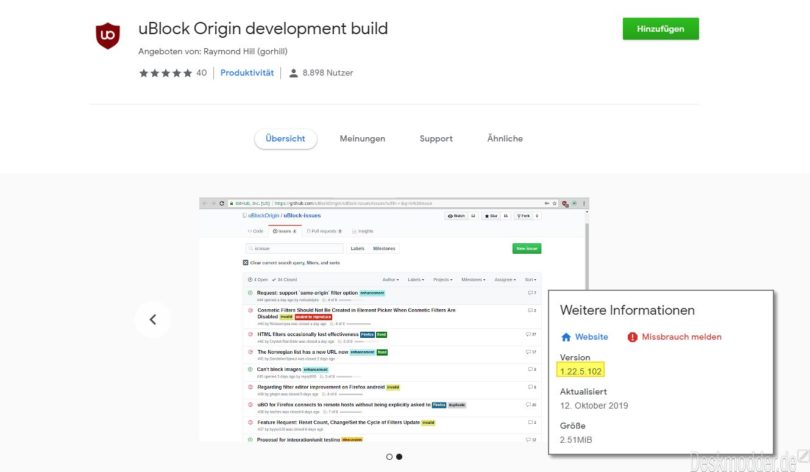
Task: Click the extension title heading
Action: point(263,28)
